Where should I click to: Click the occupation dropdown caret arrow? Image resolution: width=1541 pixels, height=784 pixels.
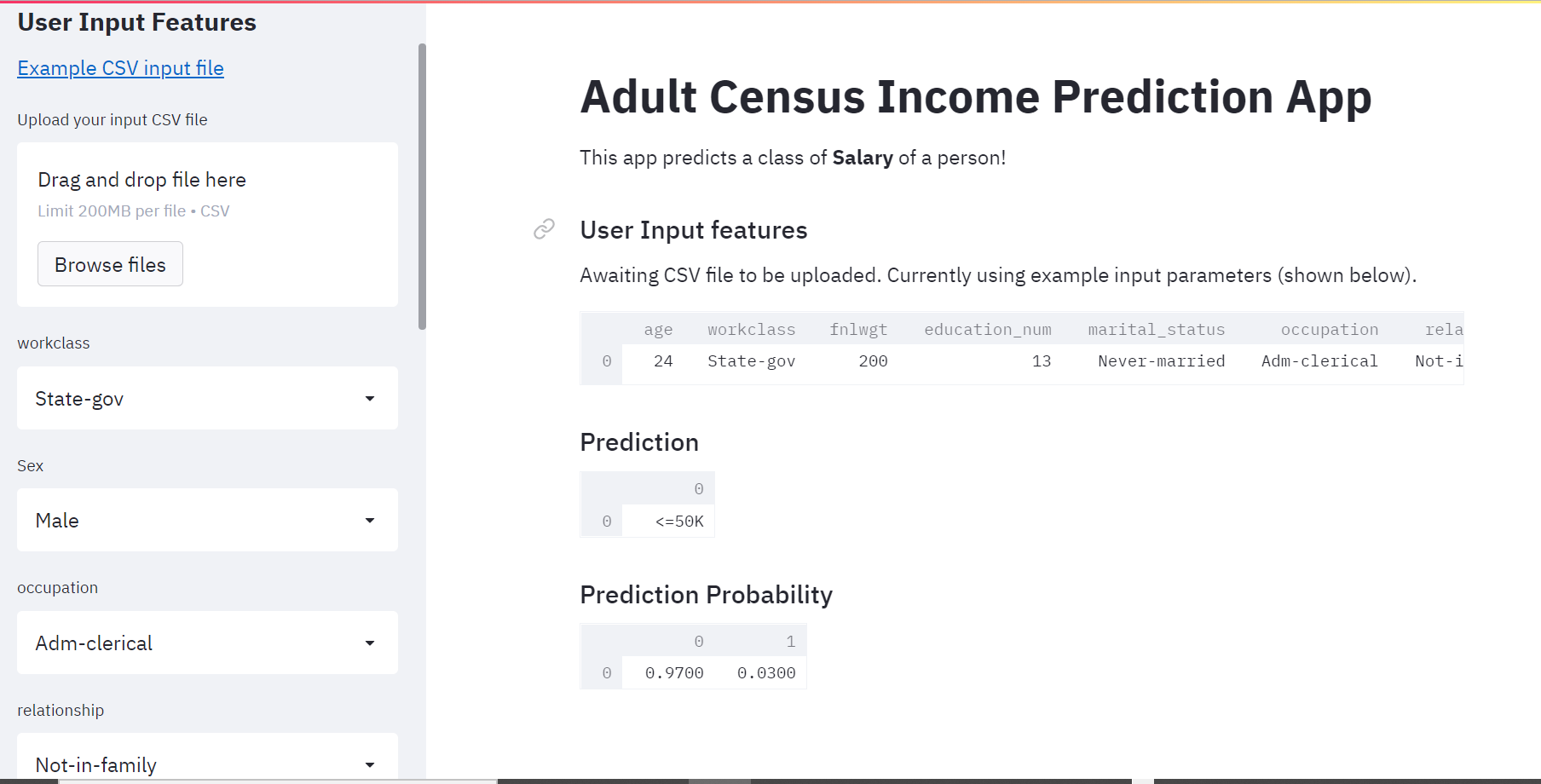click(x=370, y=643)
